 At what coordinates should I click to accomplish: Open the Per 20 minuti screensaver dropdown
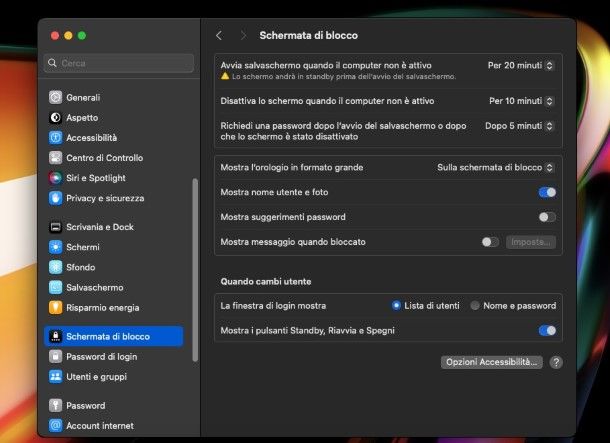(x=521, y=65)
